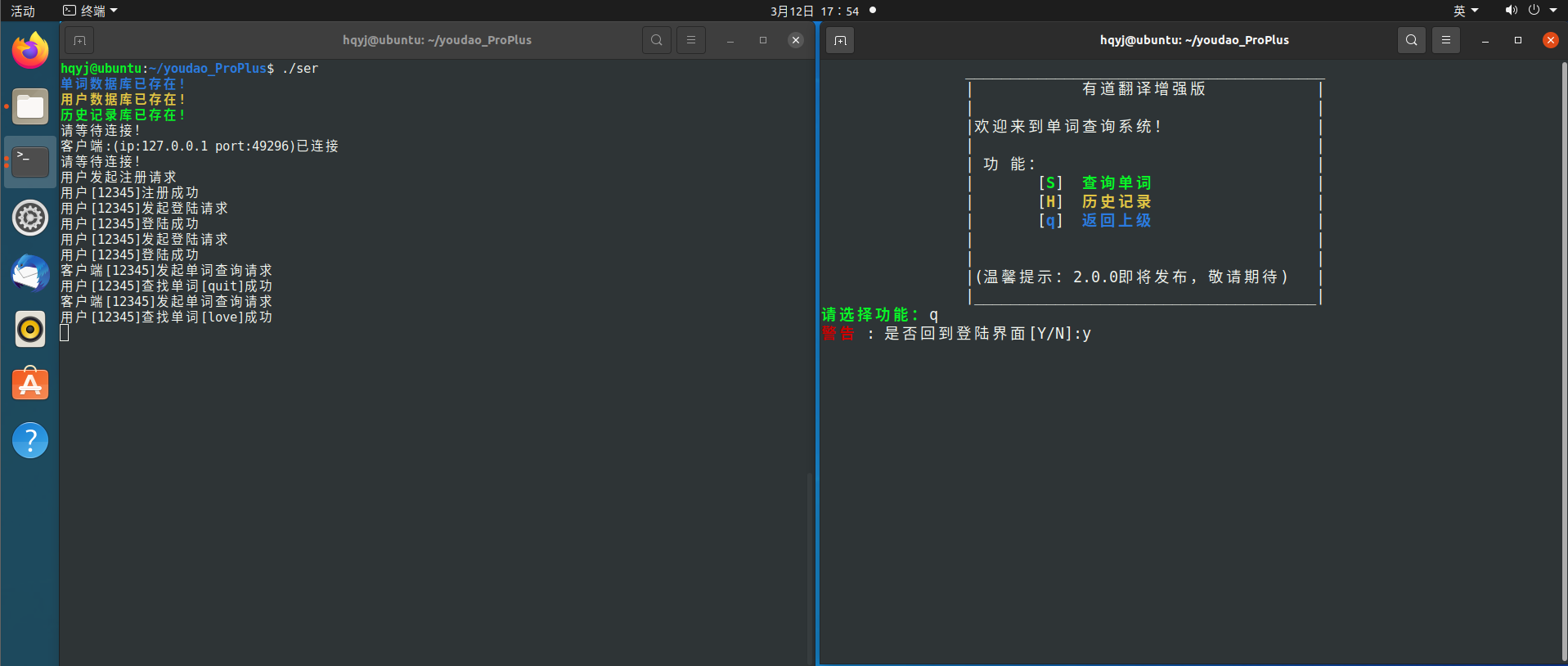
Task: Click line with port:49296 已连接
Action: point(200,146)
